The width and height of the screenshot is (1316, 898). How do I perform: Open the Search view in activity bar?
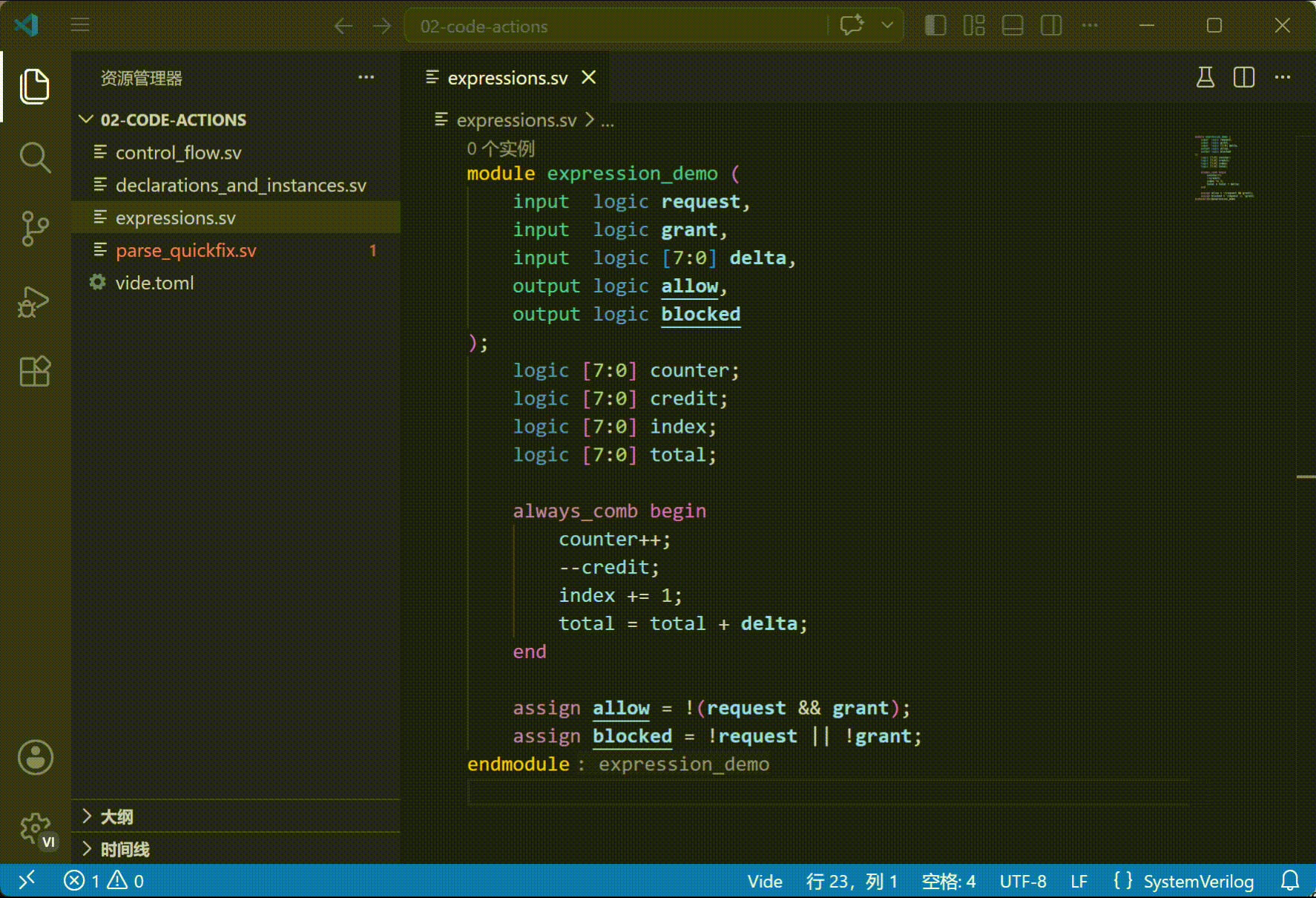click(x=34, y=157)
